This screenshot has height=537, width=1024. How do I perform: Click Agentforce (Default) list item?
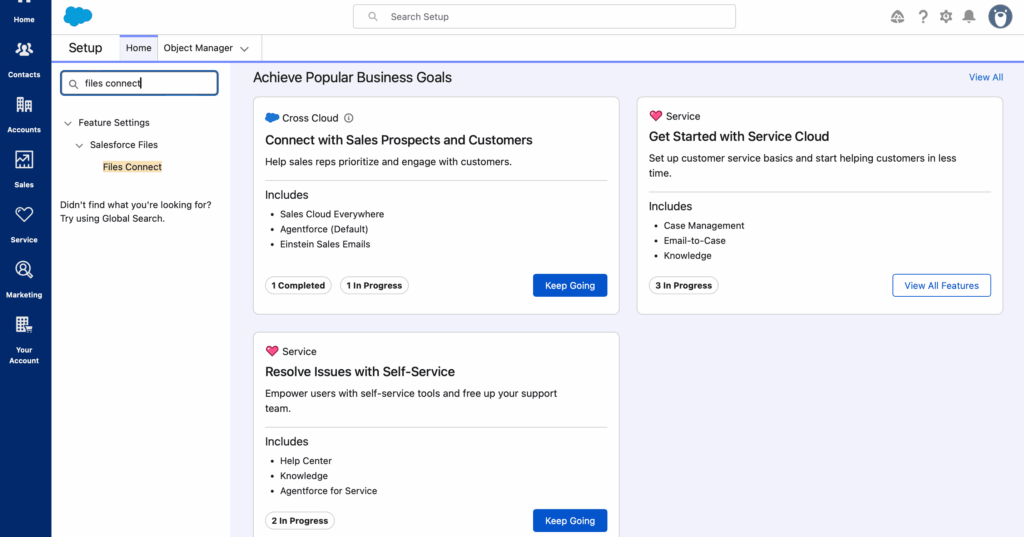point(324,229)
